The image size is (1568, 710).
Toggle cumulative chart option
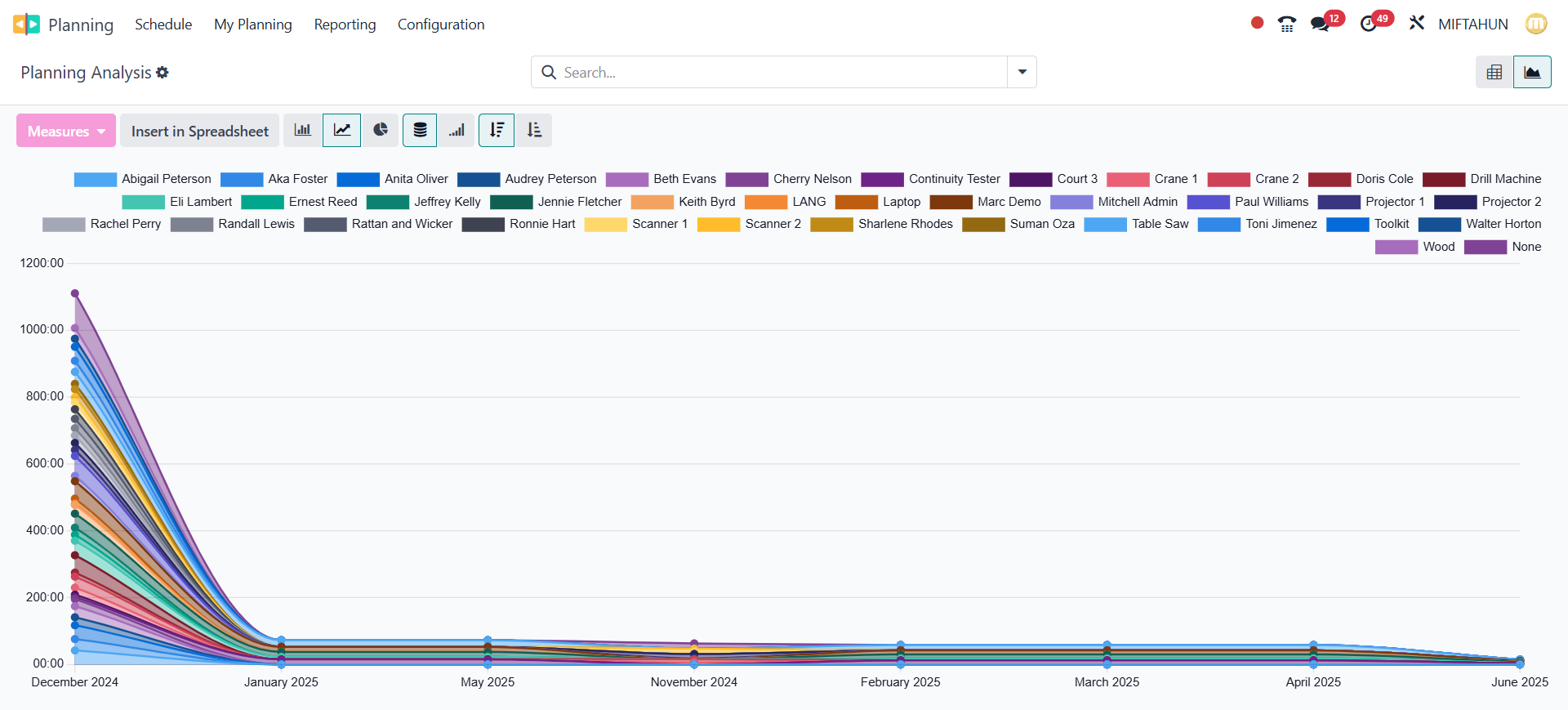[457, 131]
